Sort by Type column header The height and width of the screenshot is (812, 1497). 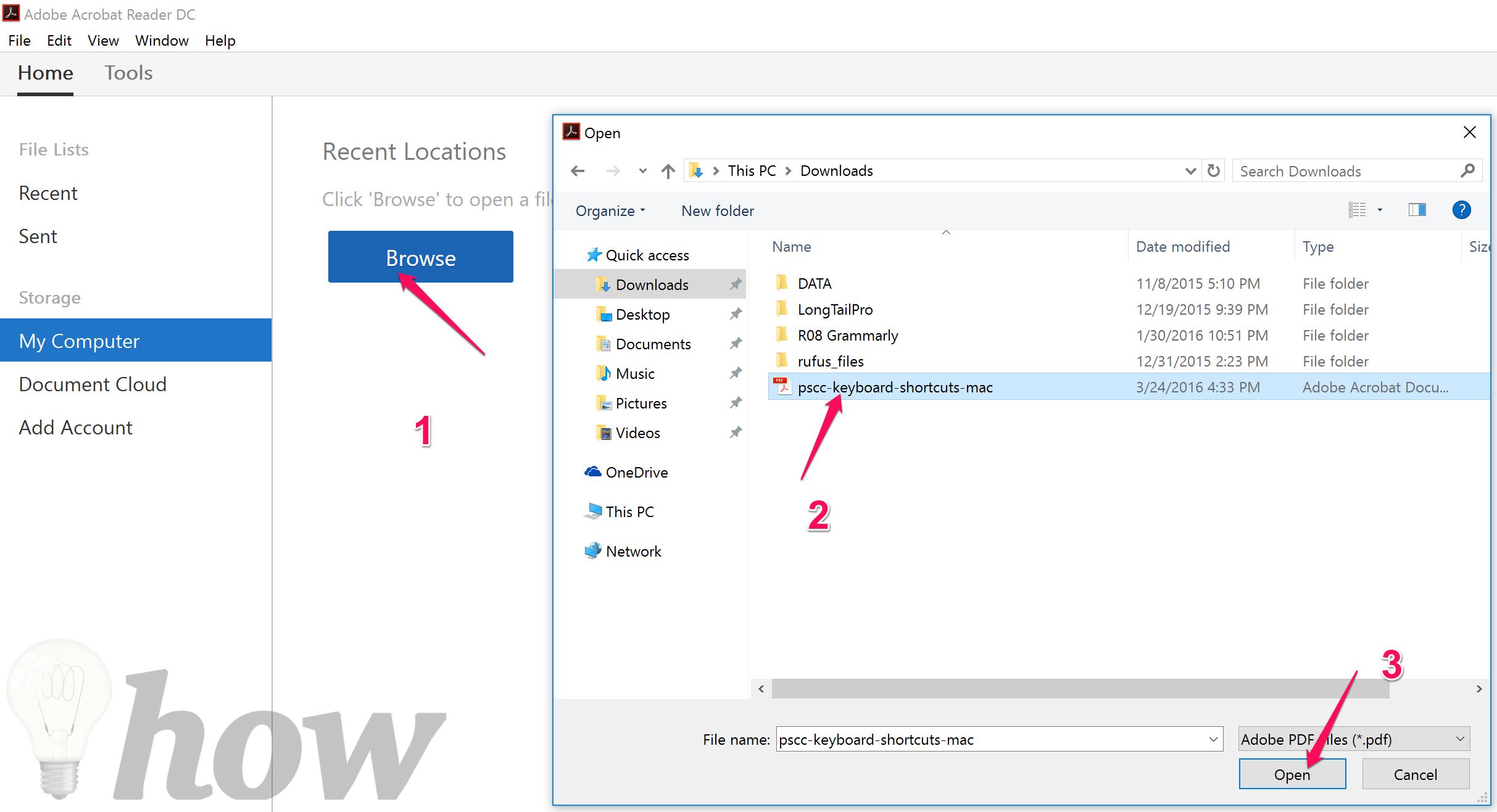(1318, 247)
